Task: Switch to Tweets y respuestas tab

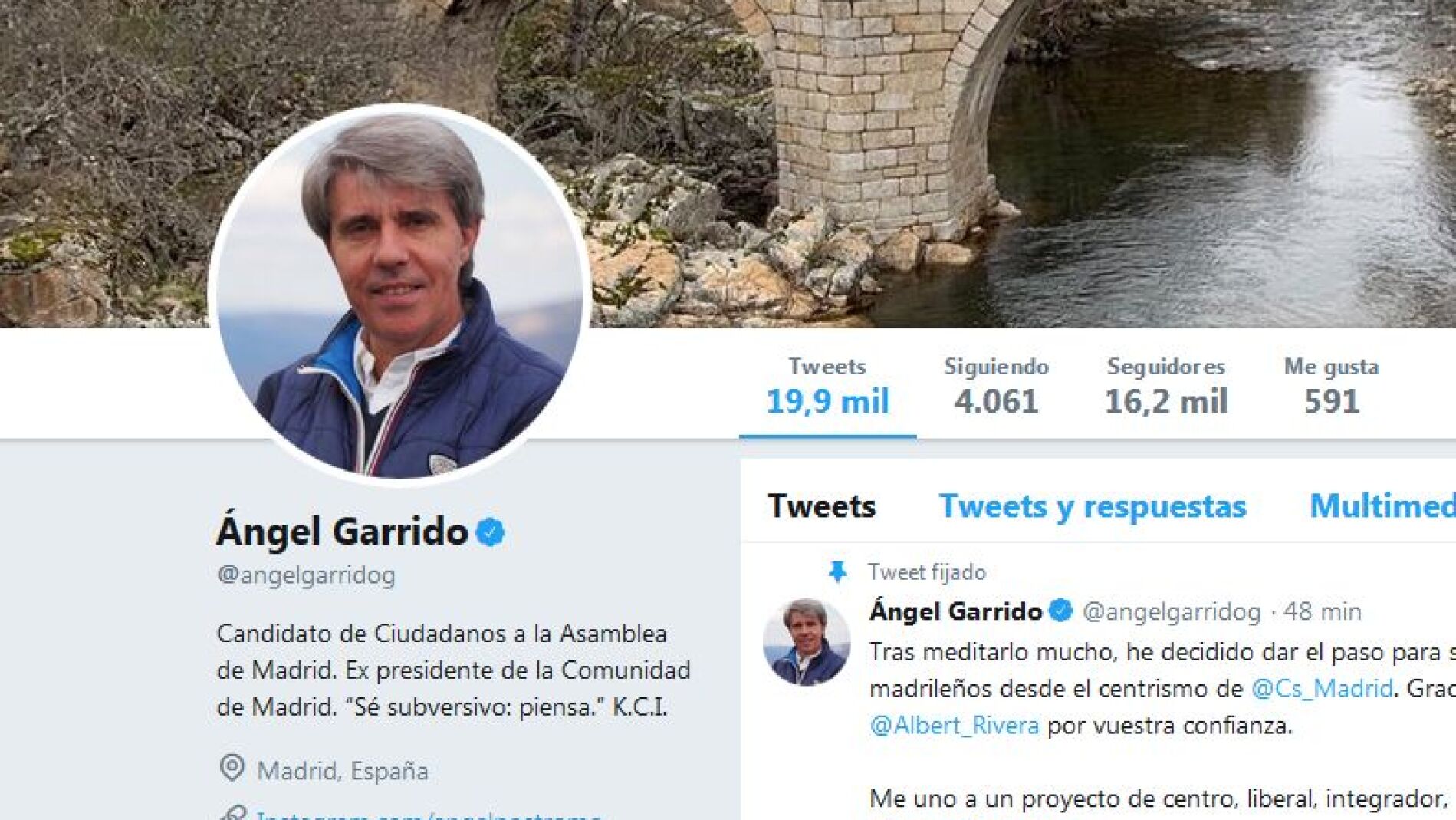Action: (x=1093, y=506)
